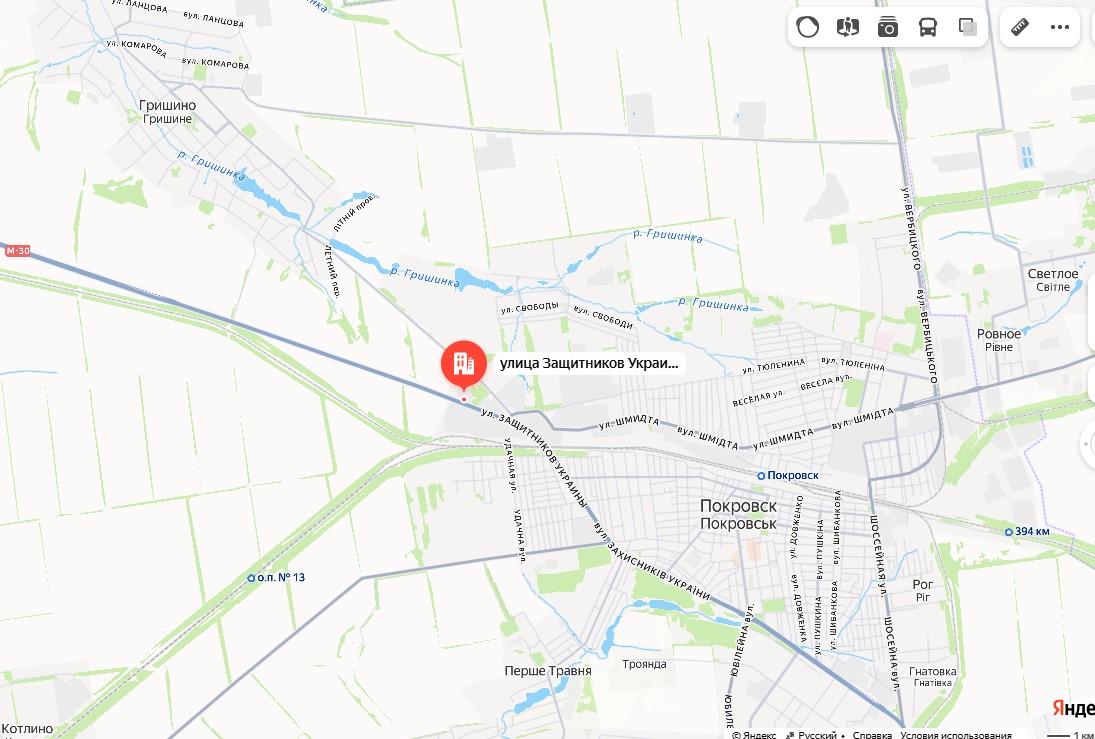Click the © Яндекс copyright link
The width and height of the screenshot is (1095, 739).
(x=754, y=735)
